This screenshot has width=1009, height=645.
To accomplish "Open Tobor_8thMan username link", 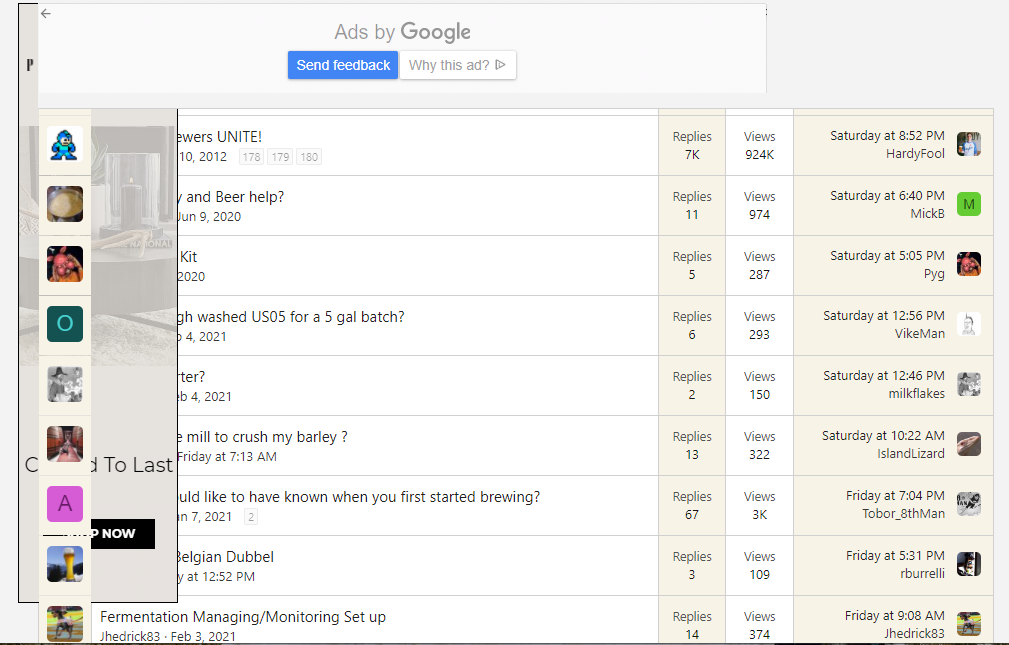I will (x=903, y=514).
